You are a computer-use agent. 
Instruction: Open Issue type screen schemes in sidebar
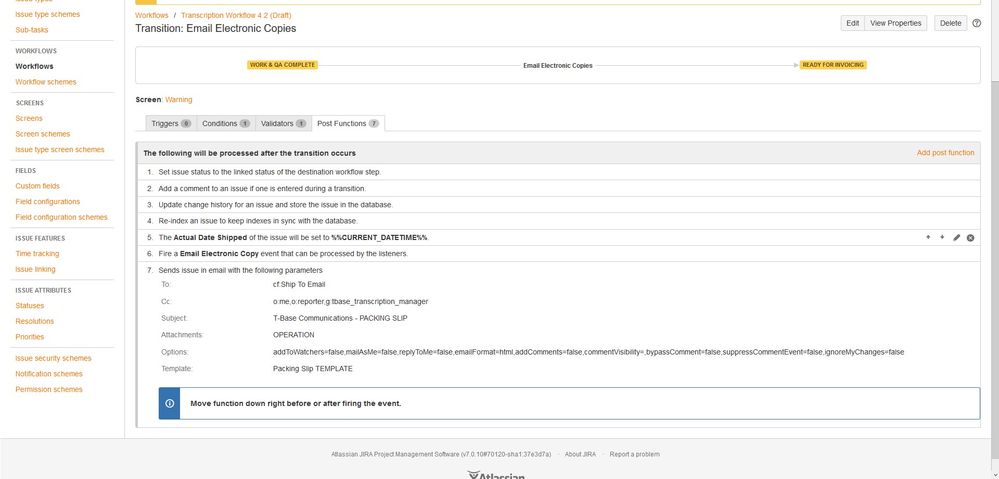coord(60,150)
